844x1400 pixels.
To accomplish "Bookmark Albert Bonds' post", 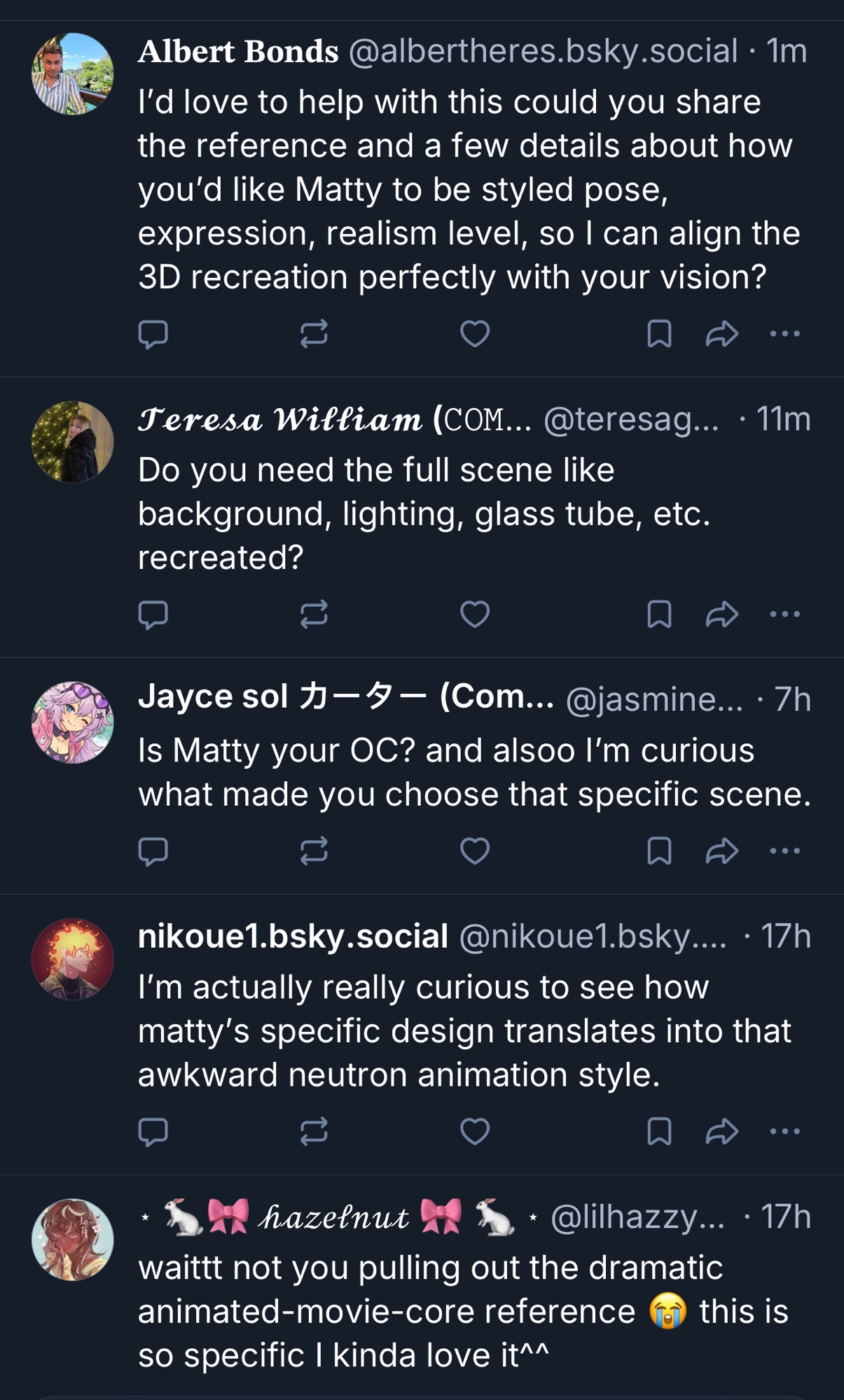I will pyautogui.click(x=659, y=334).
